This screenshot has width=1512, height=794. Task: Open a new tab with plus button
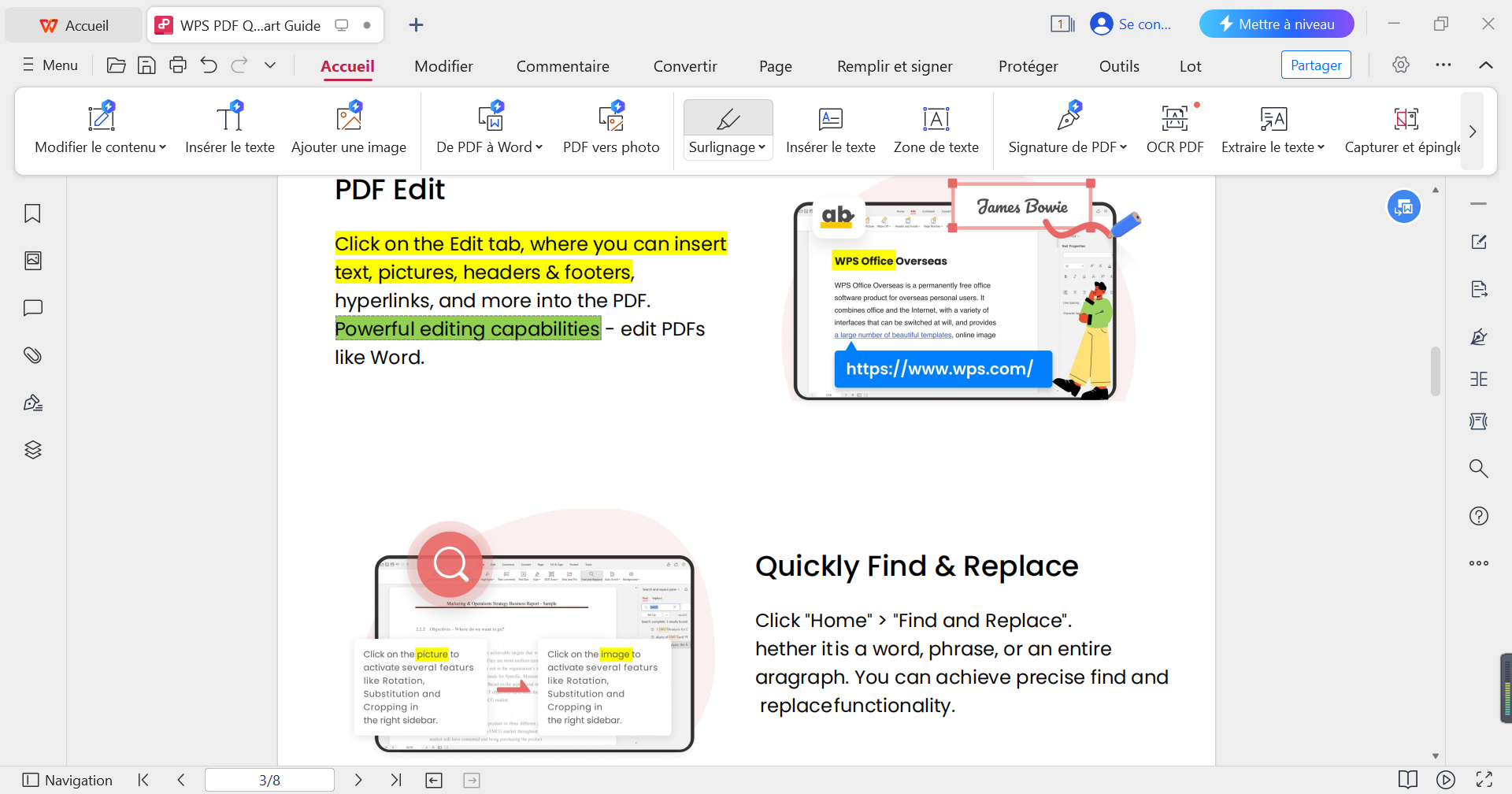(416, 25)
